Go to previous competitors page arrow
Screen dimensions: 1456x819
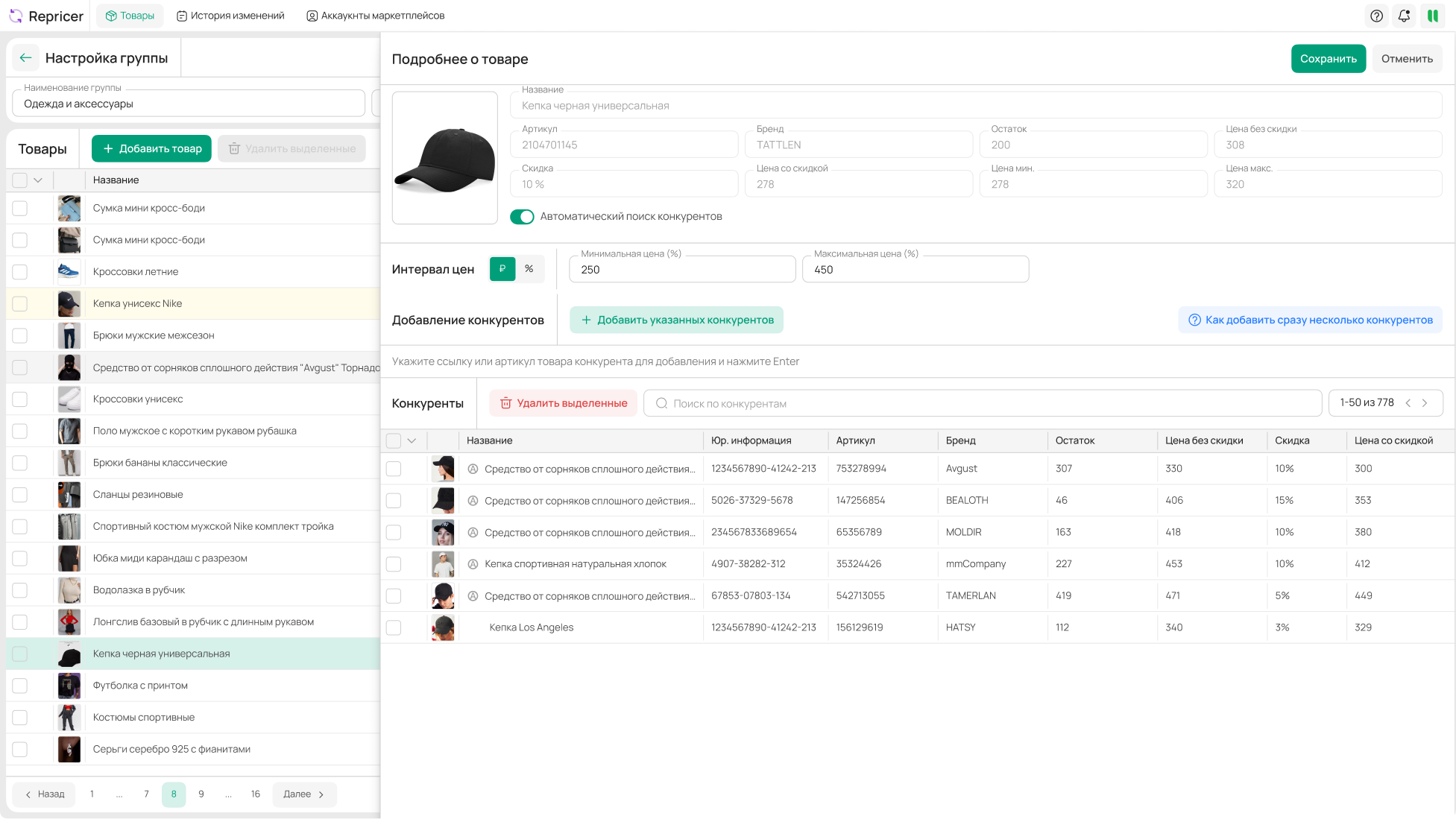pyautogui.click(x=1408, y=403)
